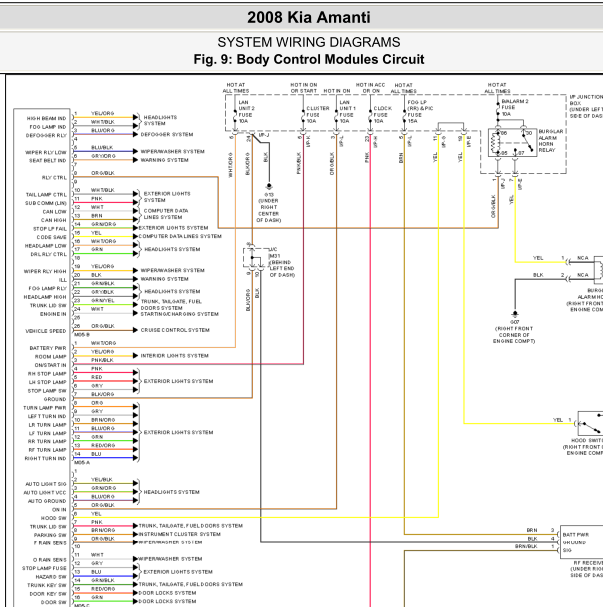Click the G13 ground symbol under the BLK wire
This screenshot has height=607, width=603.
point(269,186)
